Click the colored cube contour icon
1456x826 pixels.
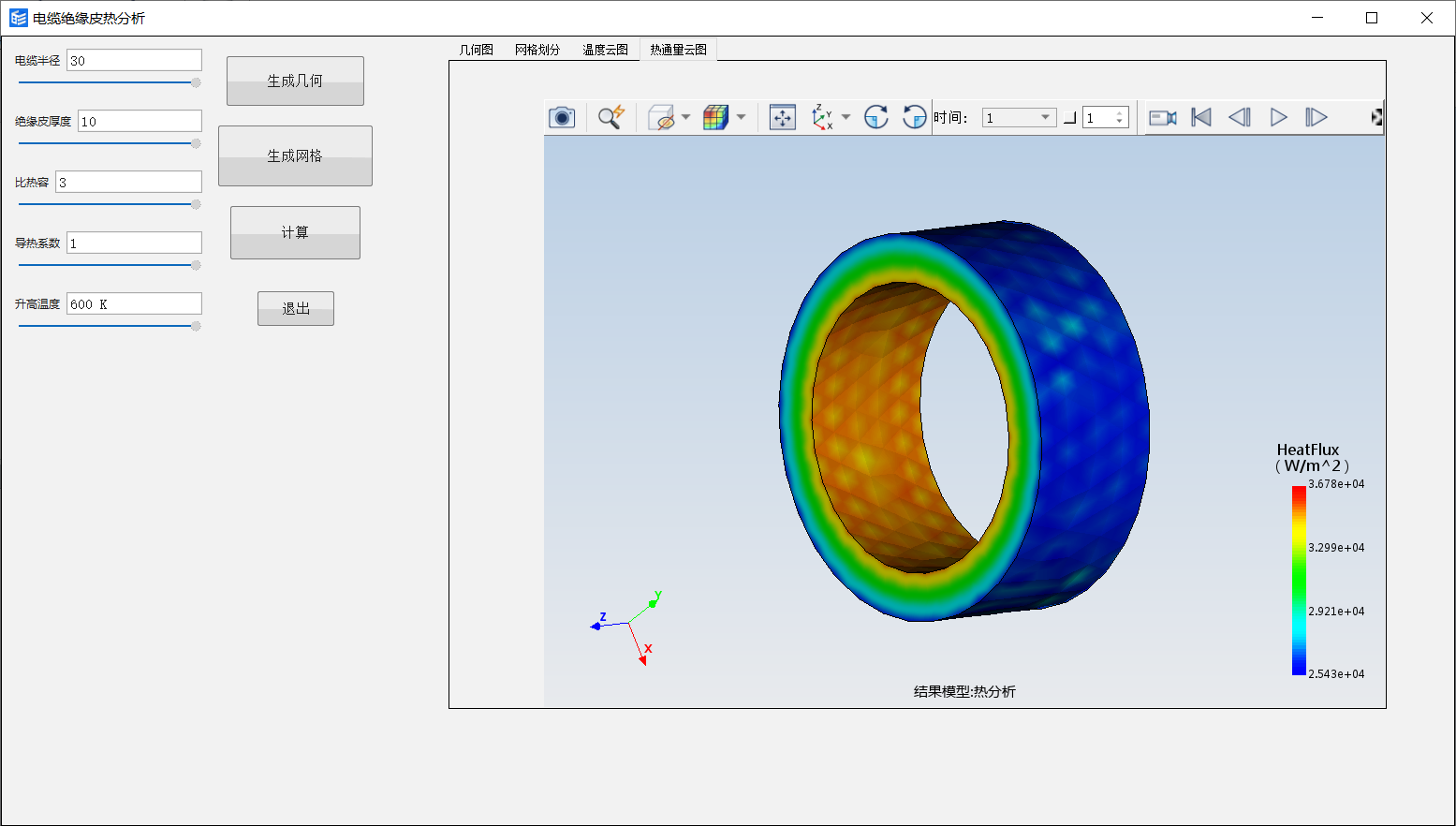716,117
